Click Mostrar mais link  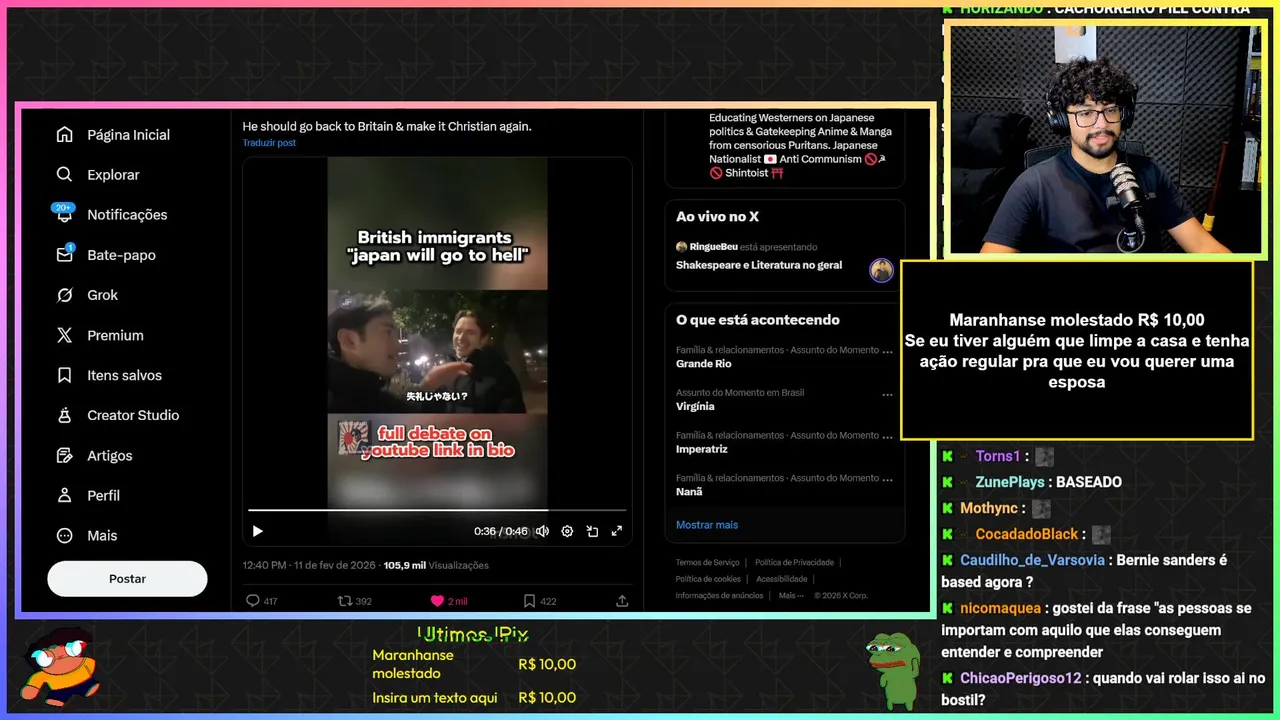[707, 525]
